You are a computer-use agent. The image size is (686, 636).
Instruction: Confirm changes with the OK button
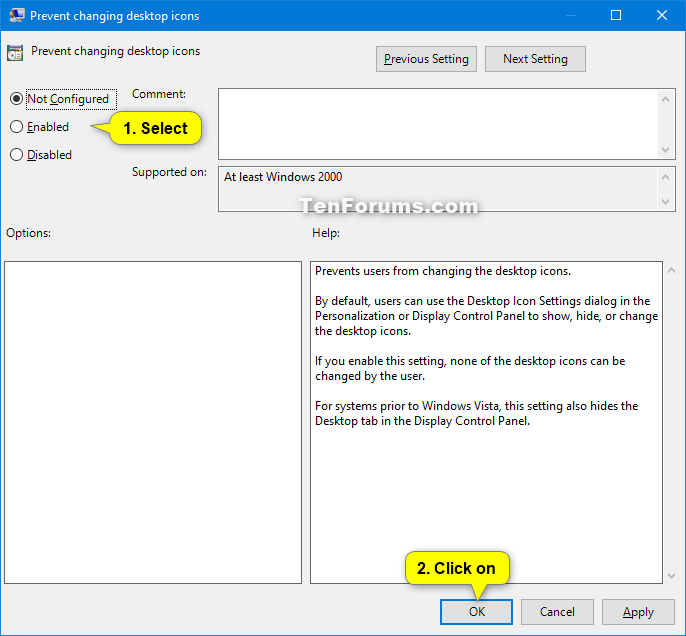point(476,612)
